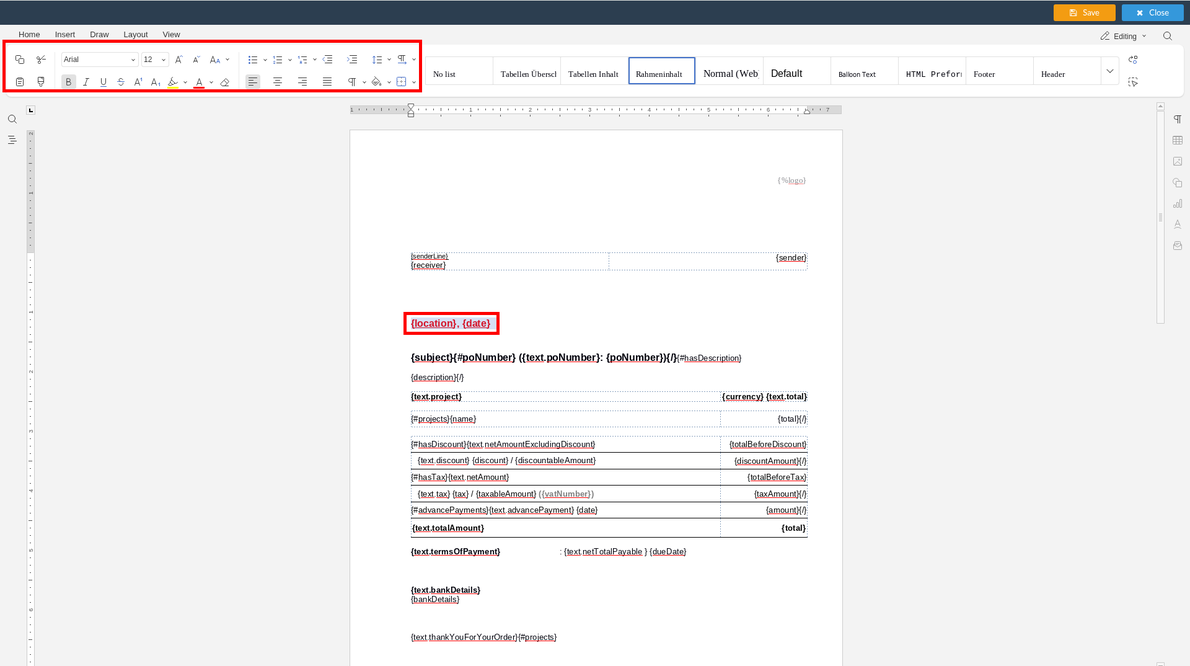The image size is (1190, 666).
Task: Apply the Balloon Text style
Action: tap(864, 71)
